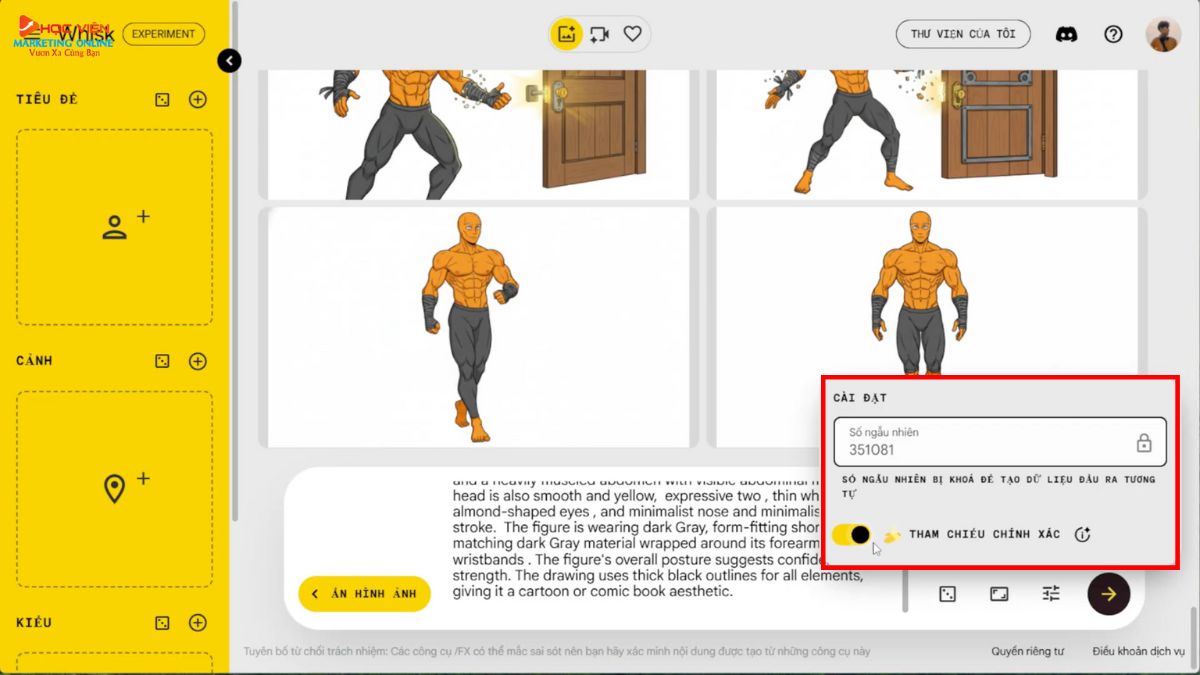Viewport: 1200px width, 675px height.
Task: Toggle the random seed lock icon
Action: click(x=1144, y=443)
